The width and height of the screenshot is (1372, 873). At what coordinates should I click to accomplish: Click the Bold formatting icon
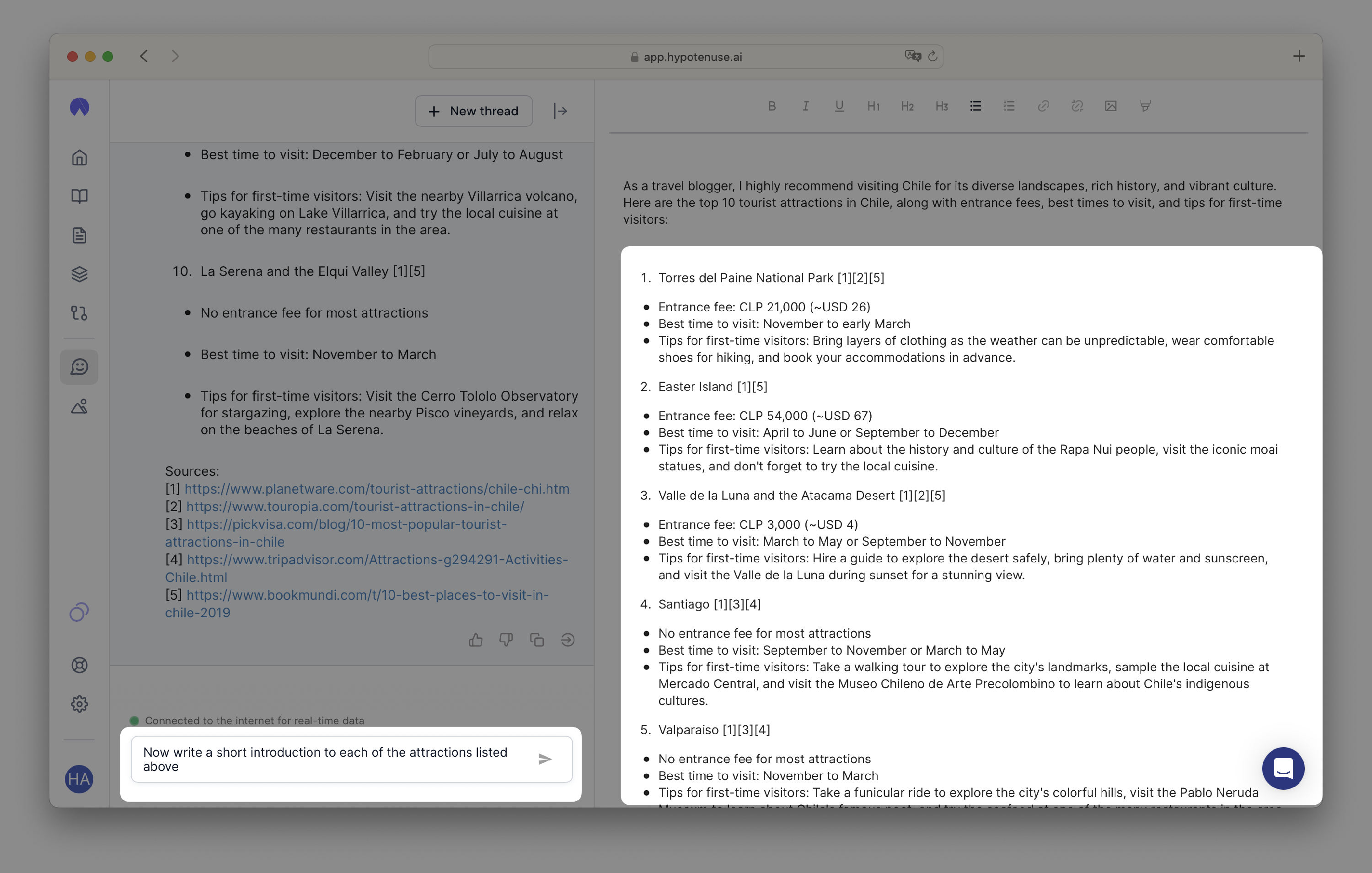772,106
